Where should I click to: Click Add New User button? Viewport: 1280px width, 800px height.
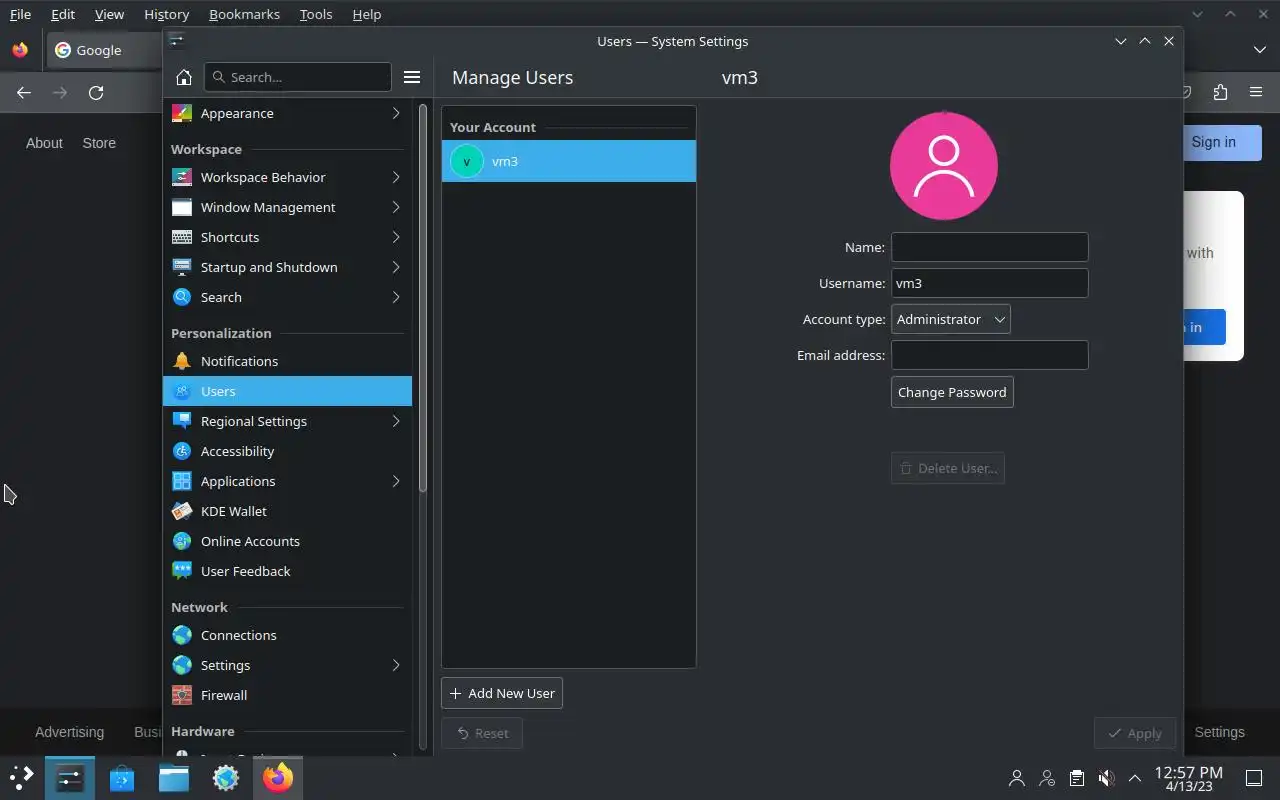[x=502, y=693]
